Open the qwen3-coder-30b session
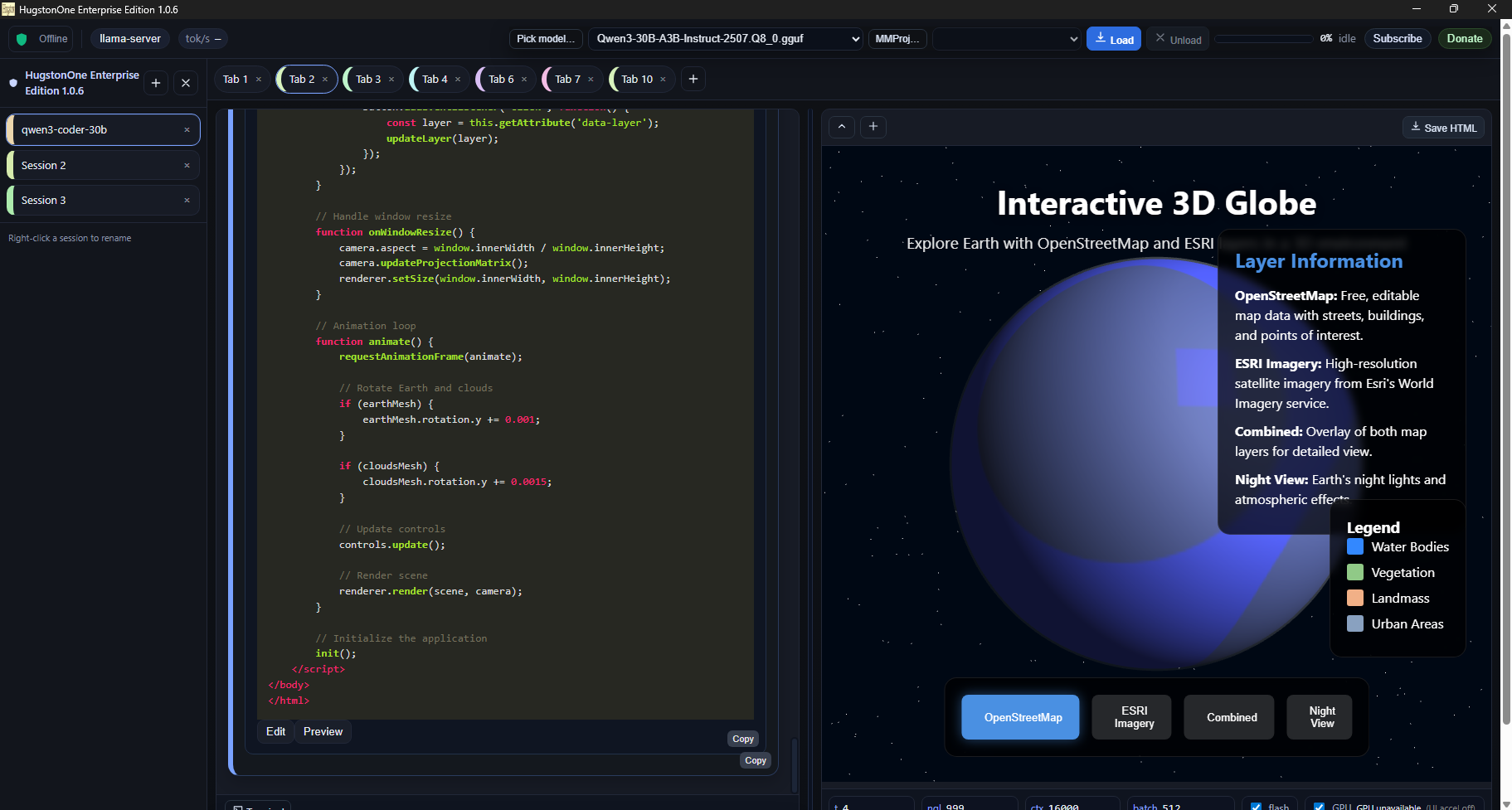Image resolution: width=1512 pixels, height=810 pixels. 103,130
